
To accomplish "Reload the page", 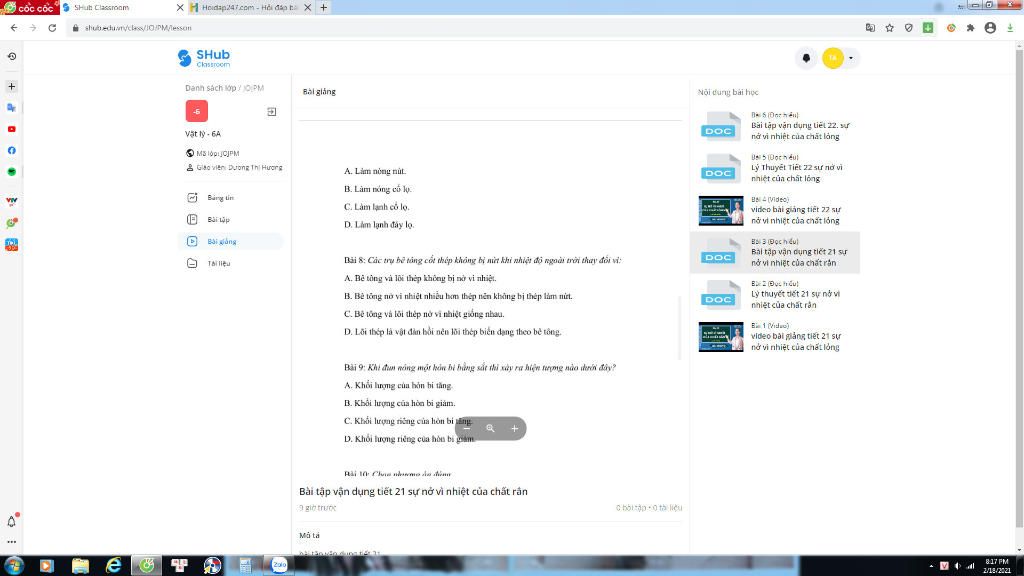I will coord(52,28).
